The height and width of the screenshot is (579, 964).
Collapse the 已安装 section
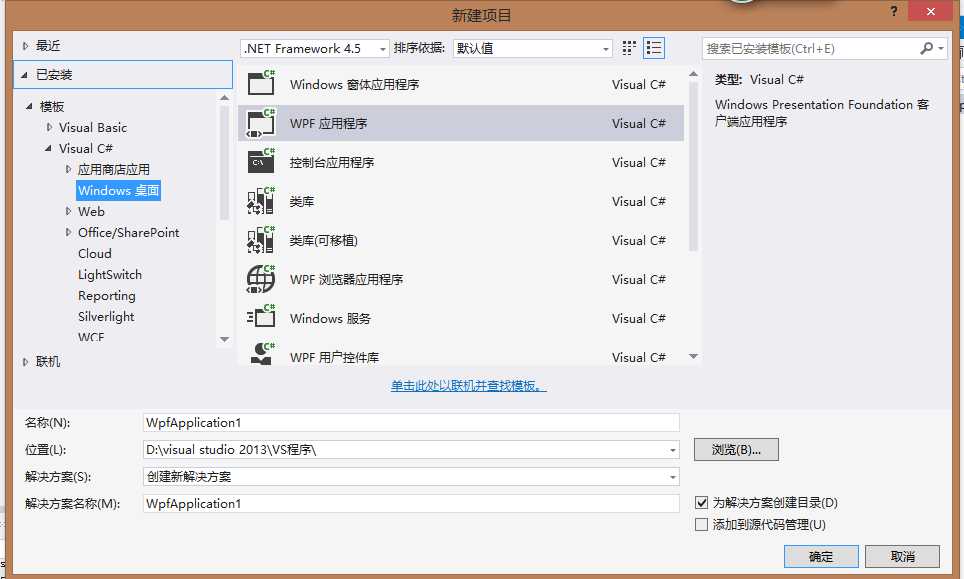point(25,75)
